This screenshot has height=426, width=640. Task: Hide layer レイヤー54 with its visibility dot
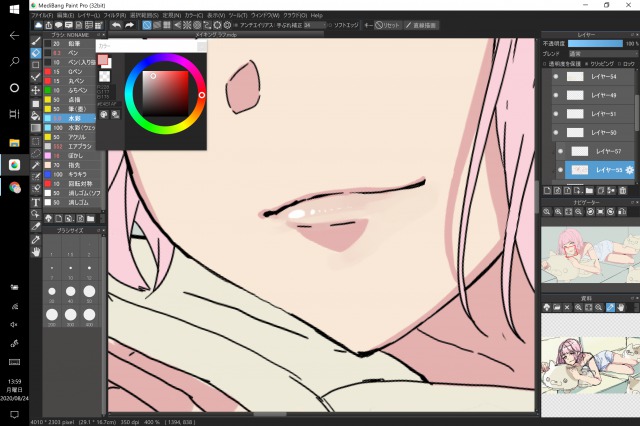[x=554, y=77]
